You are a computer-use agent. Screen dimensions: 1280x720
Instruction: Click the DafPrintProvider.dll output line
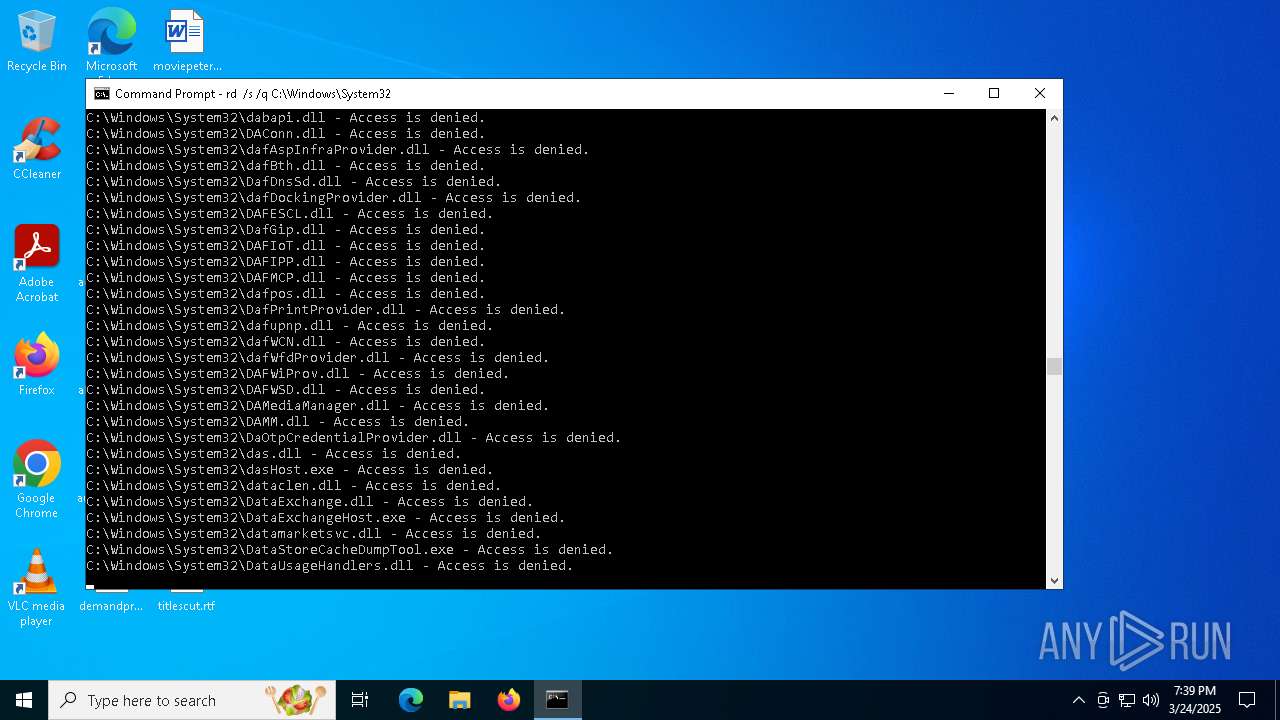point(326,310)
